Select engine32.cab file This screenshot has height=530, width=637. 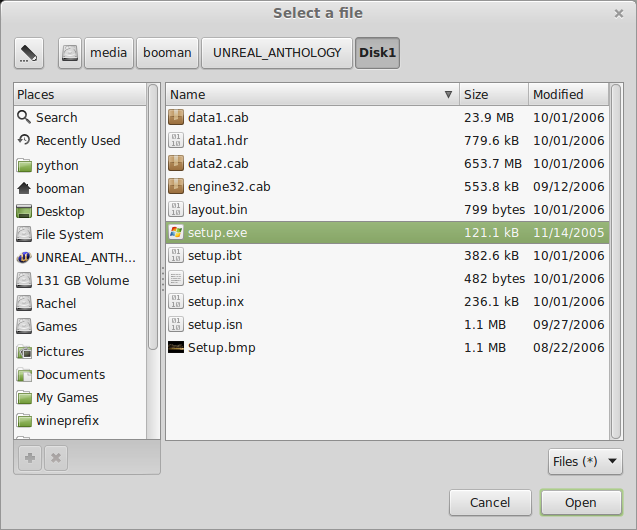388,186
